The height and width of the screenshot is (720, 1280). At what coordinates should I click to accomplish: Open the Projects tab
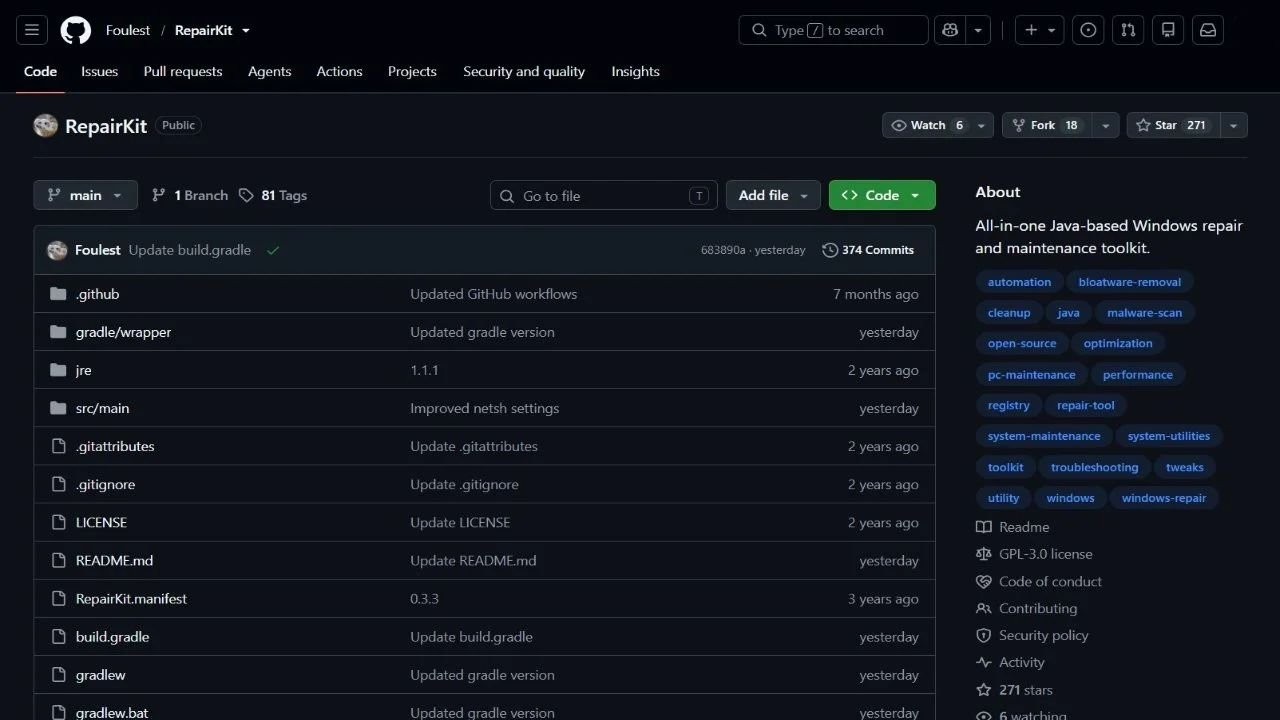[x=412, y=71]
